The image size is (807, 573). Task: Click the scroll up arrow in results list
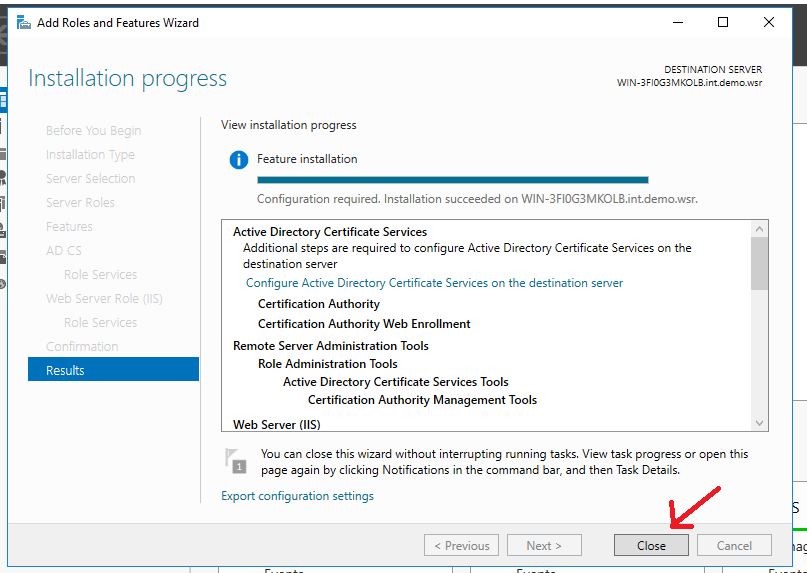760,229
